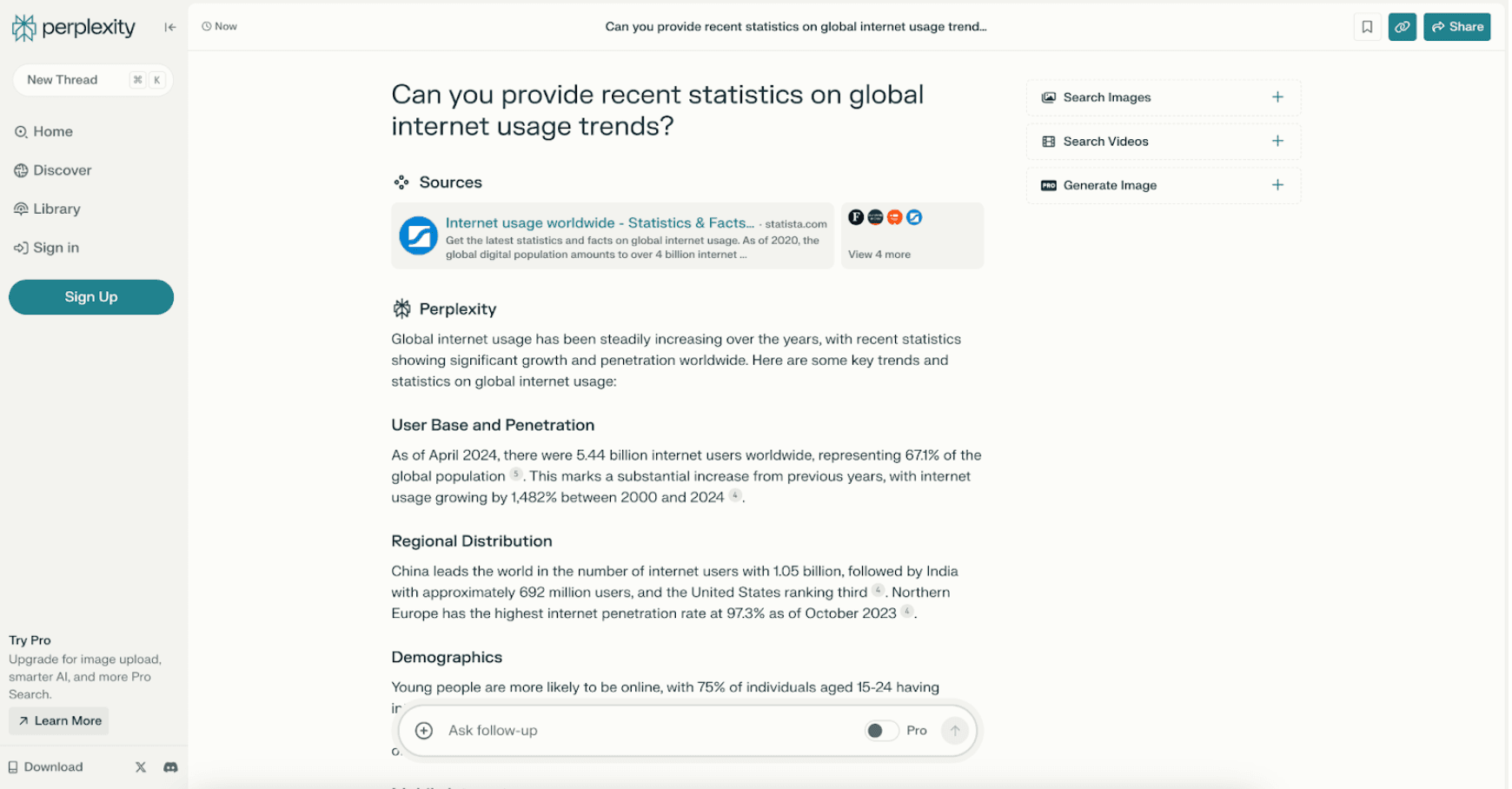Click the Sign in arrow icon

[21, 248]
